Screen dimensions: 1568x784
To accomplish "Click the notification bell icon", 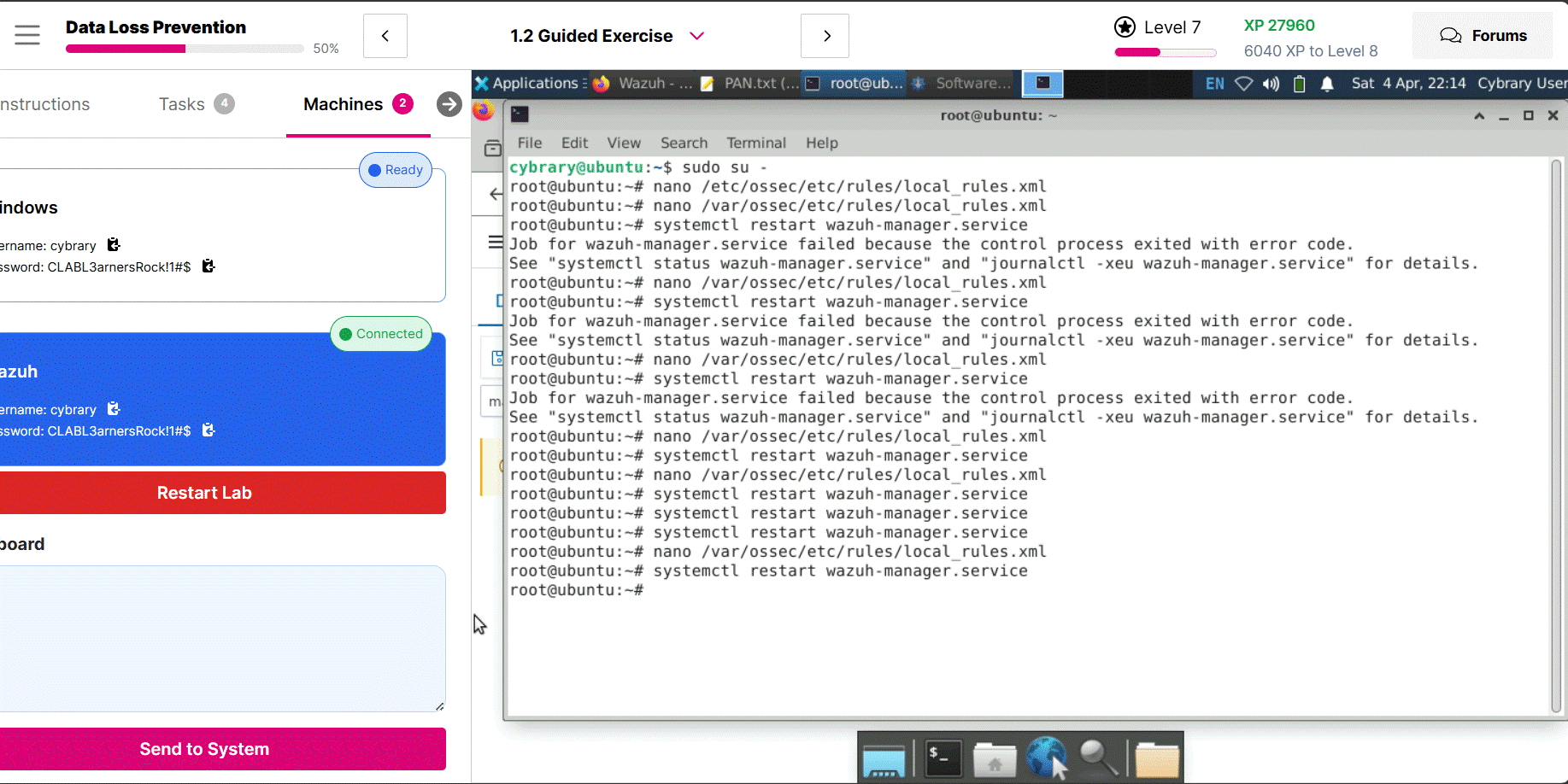I will coord(1327,84).
